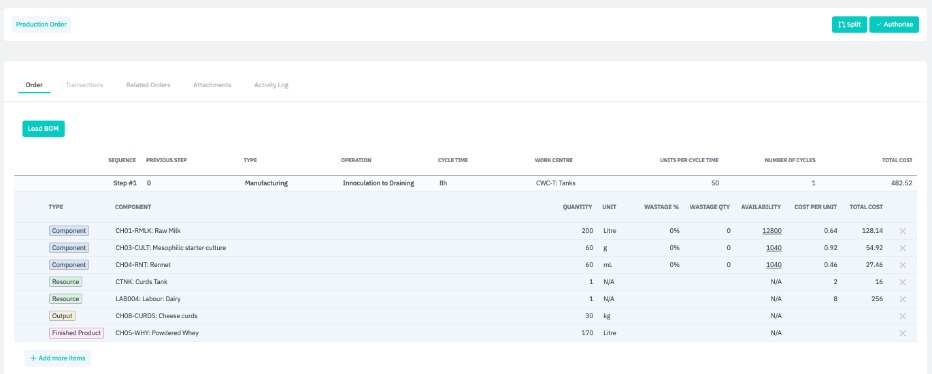This screenshot has height=374, width=932.
Task: Click CH03-CULT: Mesophilic starter culture name
Action: (171, 248)
